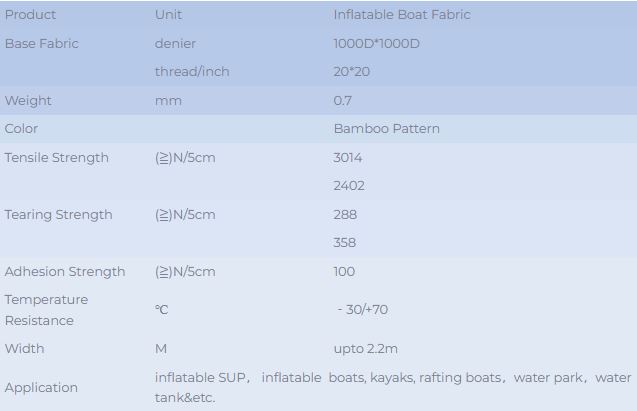
Task: Click the -30/+70 temperature range value
Action: point(362,310)
